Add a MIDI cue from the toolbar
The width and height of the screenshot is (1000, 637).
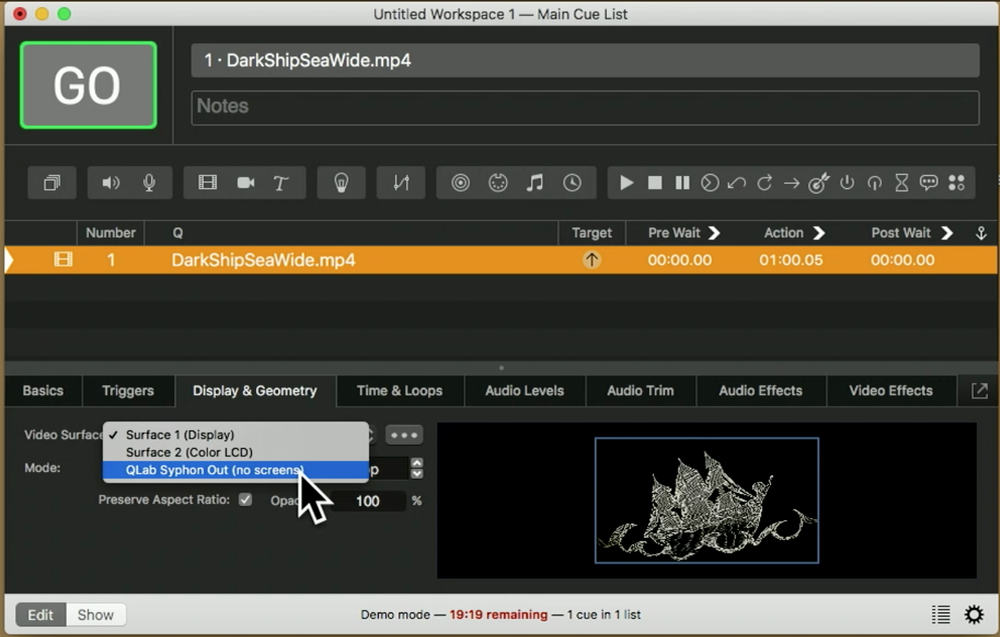click(498, 183)
